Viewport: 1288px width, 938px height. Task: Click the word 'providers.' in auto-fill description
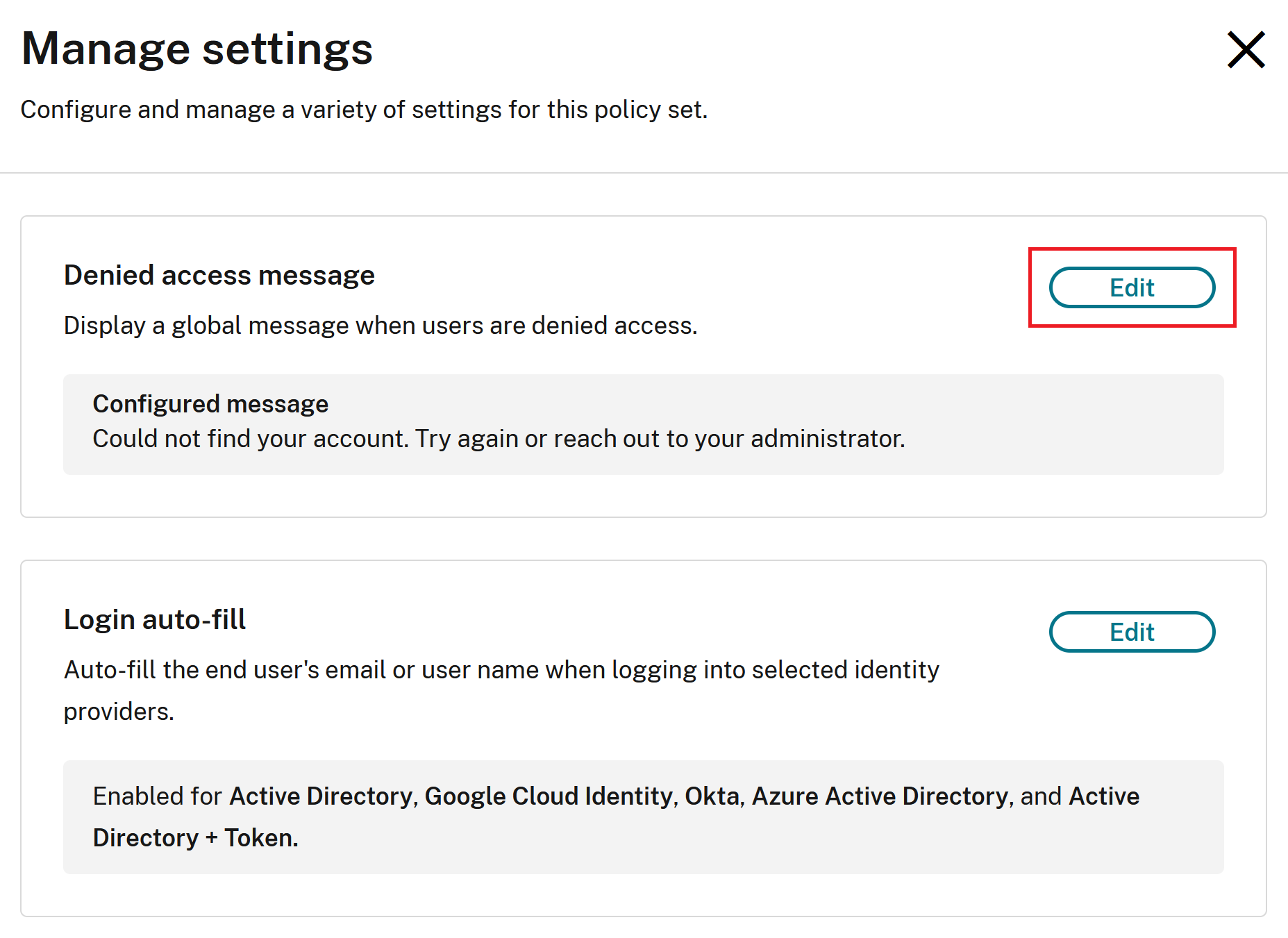pos(119,712)
